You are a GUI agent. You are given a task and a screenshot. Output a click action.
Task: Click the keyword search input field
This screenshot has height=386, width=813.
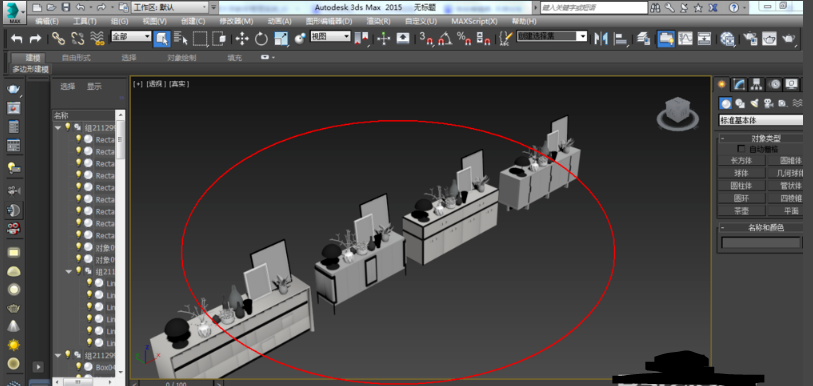(x=594, y=7)
